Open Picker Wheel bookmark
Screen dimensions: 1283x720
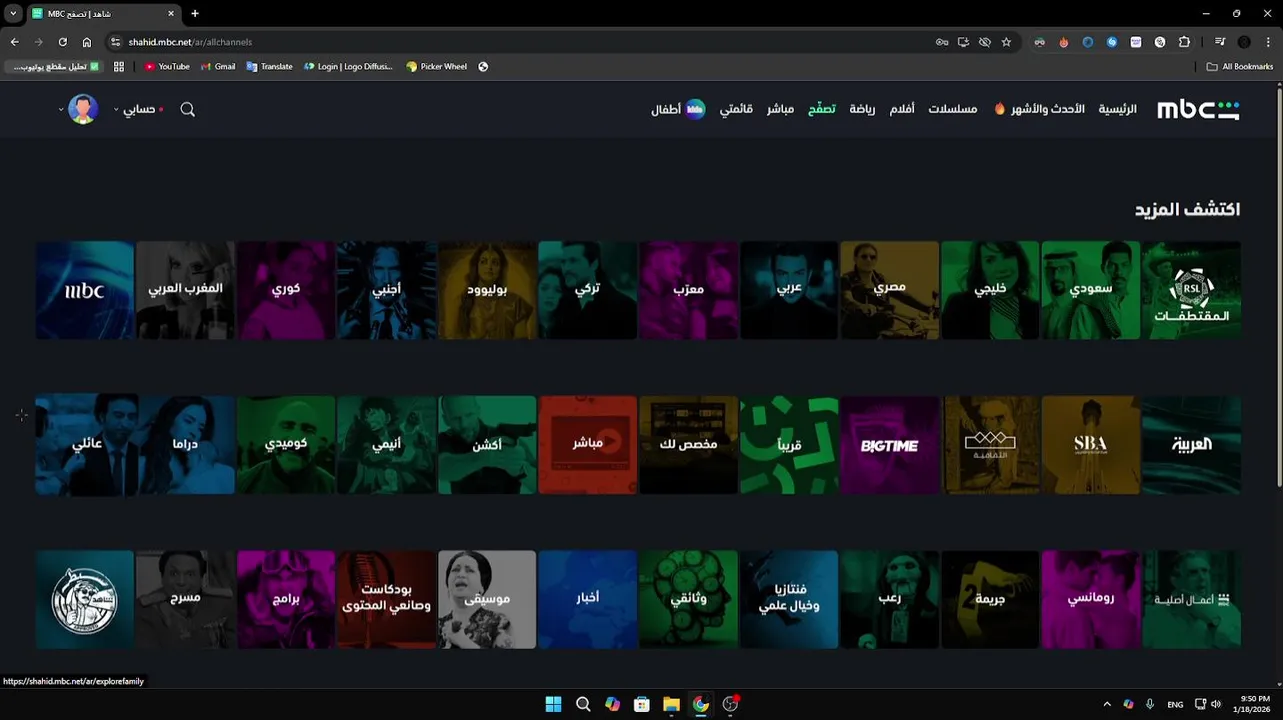pos(437,67)
